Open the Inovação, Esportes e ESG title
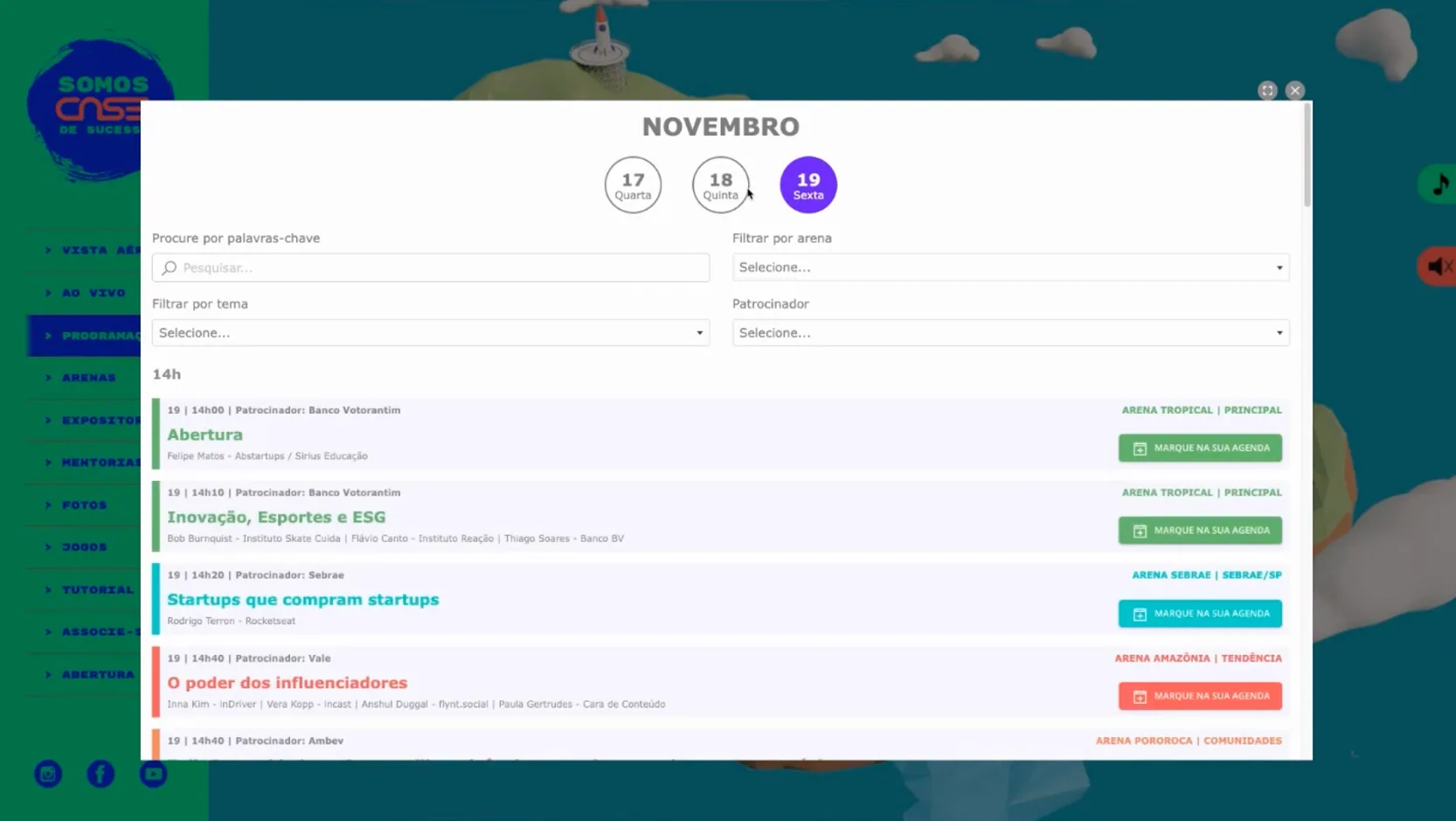 [x=276, y=518]
